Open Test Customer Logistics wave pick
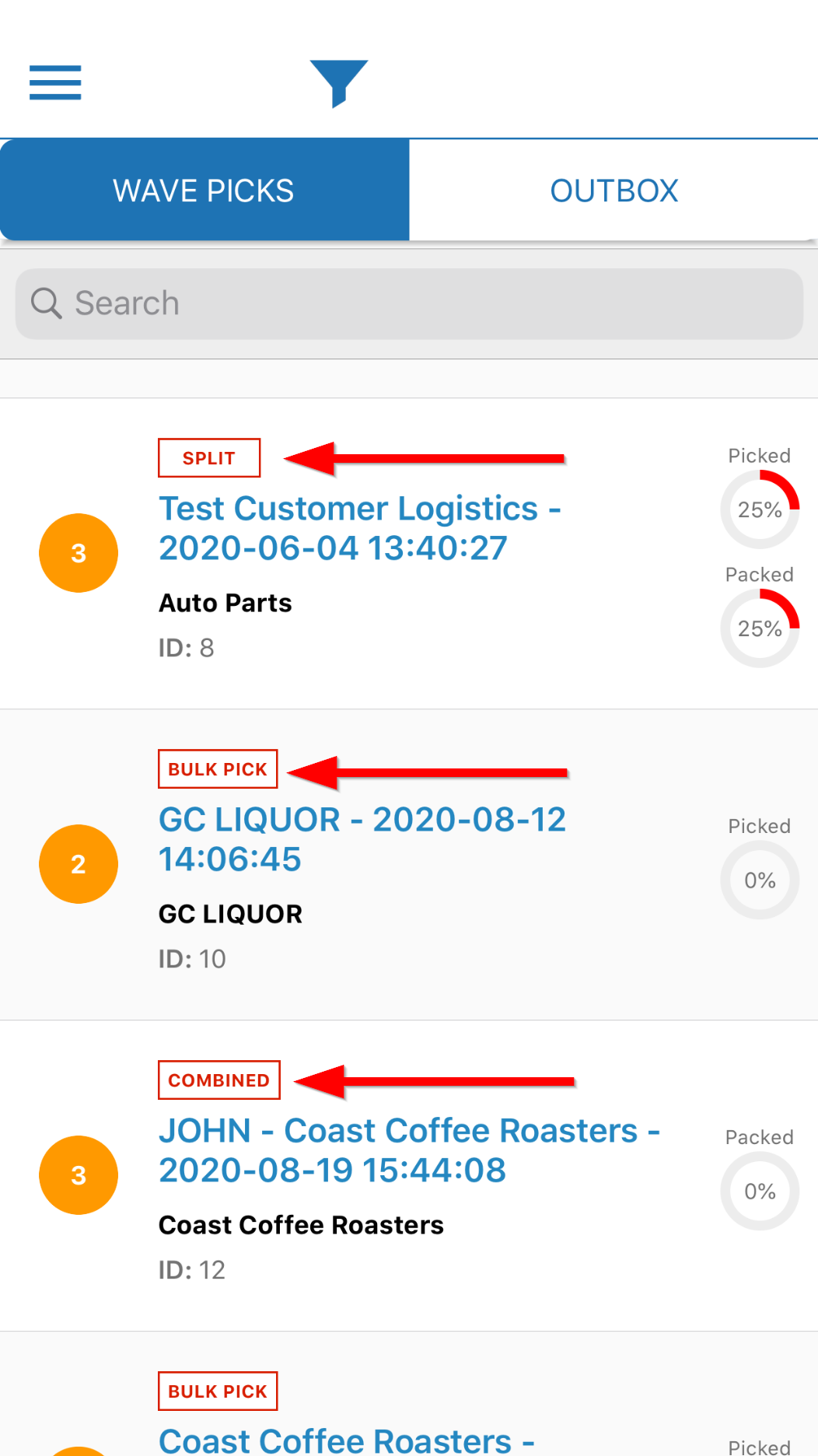The width and height of the screenshot is (818, 1456). click(359, 528)
